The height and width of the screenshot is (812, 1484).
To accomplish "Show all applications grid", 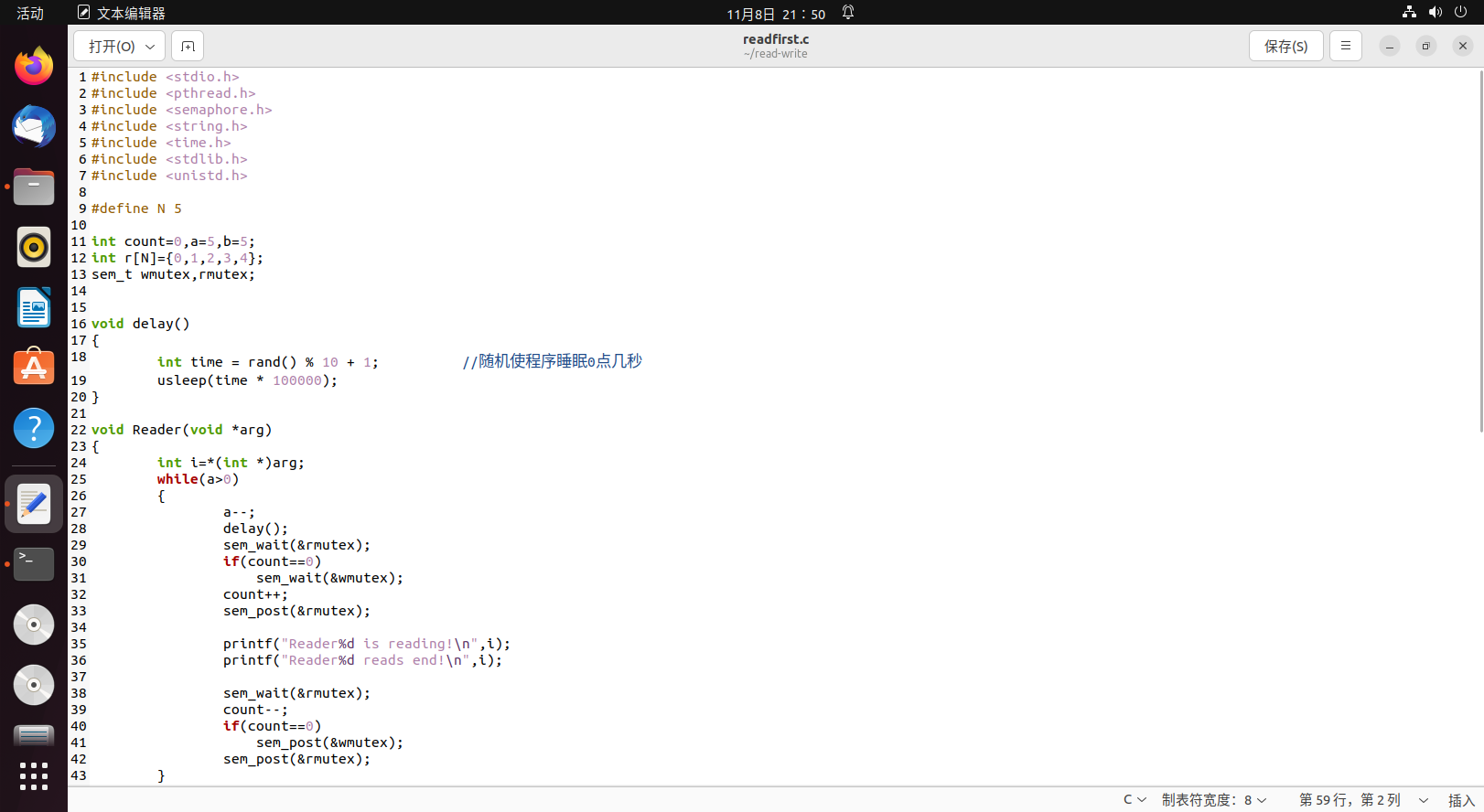I will 34,776.
